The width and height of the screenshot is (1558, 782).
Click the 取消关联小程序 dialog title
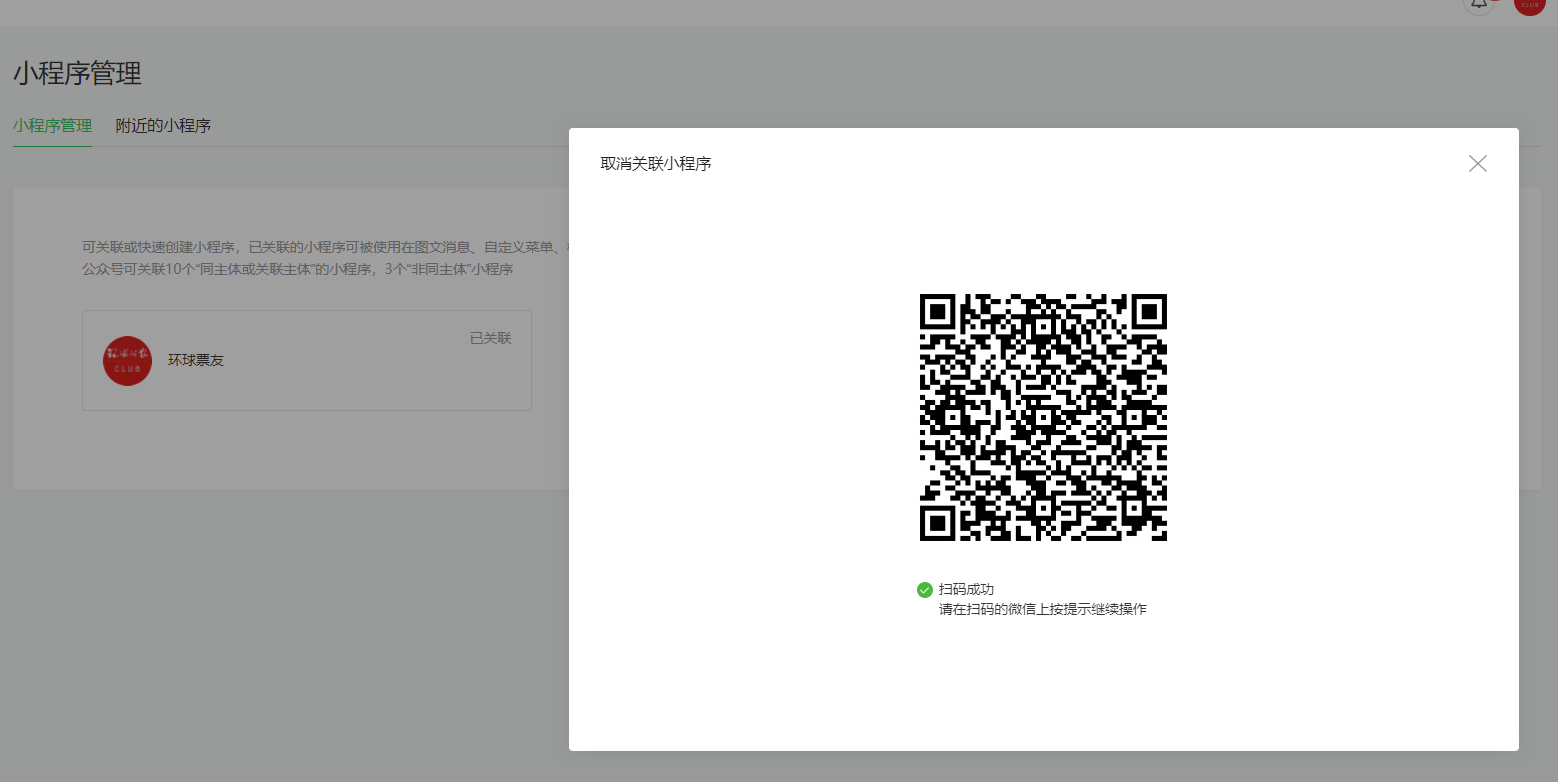coord(656,163)
